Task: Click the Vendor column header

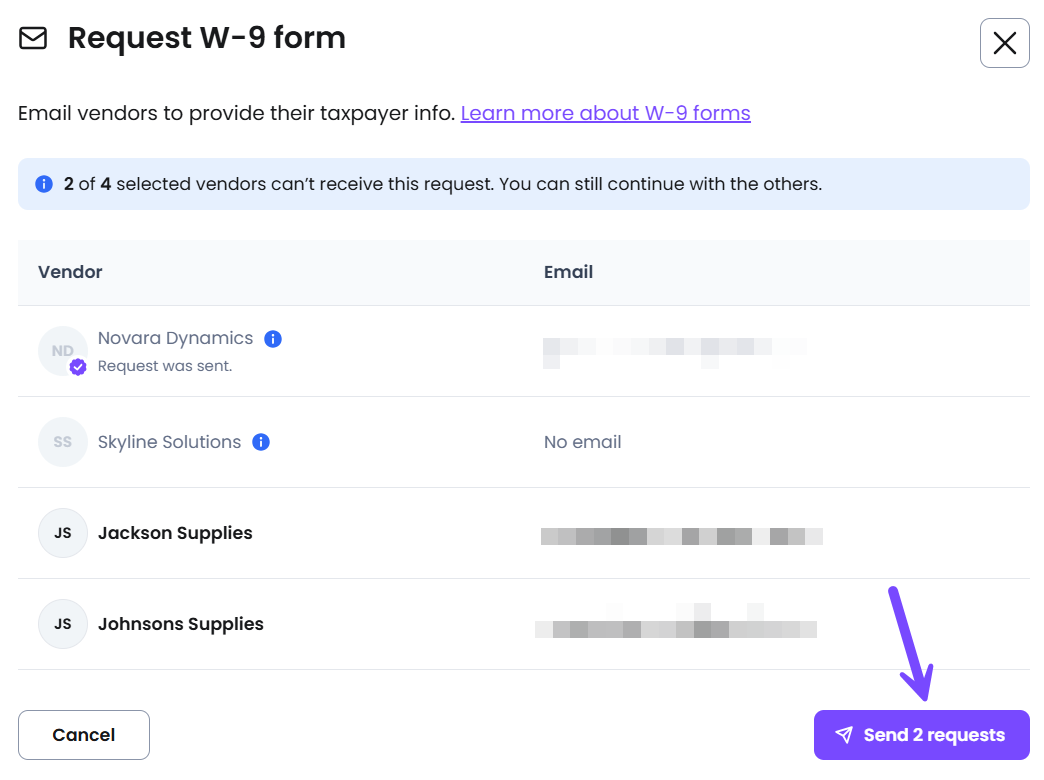Action: point(70,272)
